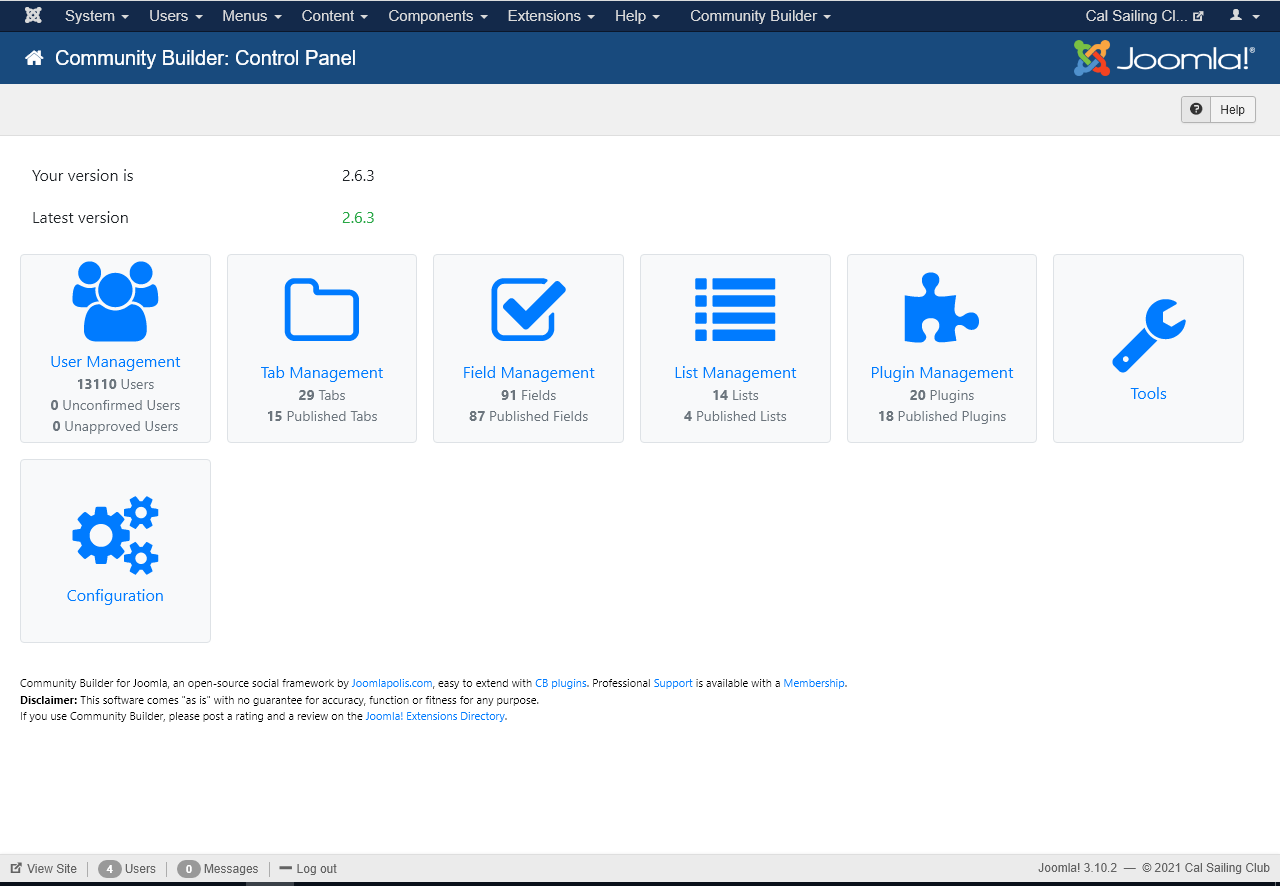Expand the Content menu
The image size is (1280, 886).
(335, 16)
